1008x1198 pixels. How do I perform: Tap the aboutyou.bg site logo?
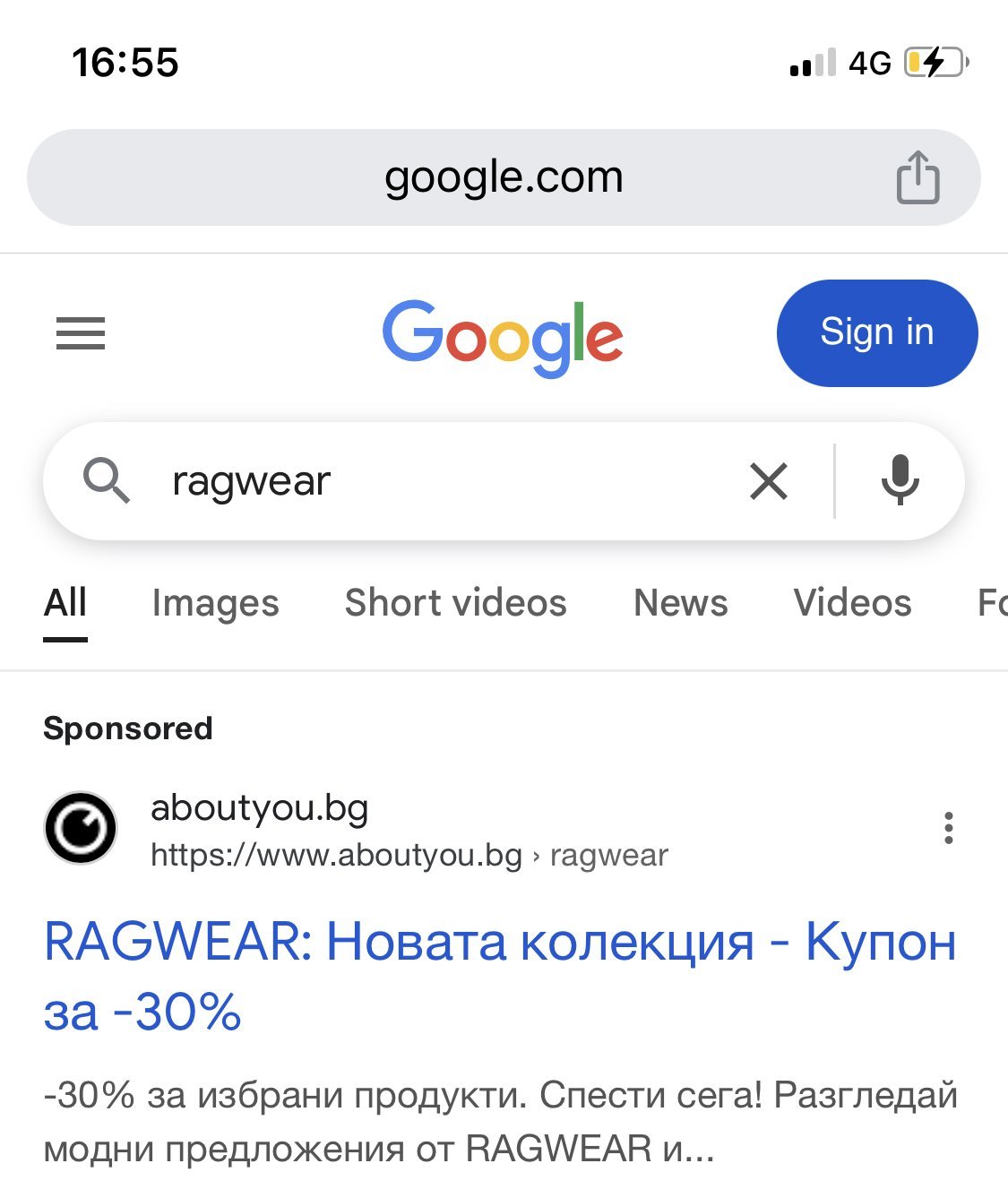click(81, 828)
